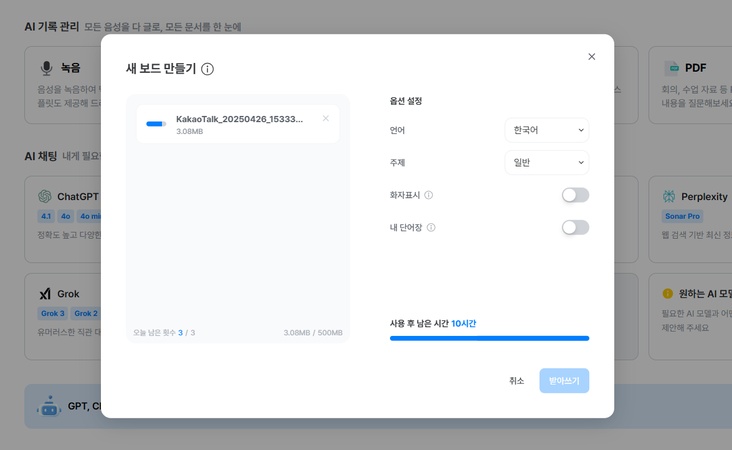Show info tooltip icon for 내 단어장
The width and height of the screenshot is (732, 450).
pos(431,227)
